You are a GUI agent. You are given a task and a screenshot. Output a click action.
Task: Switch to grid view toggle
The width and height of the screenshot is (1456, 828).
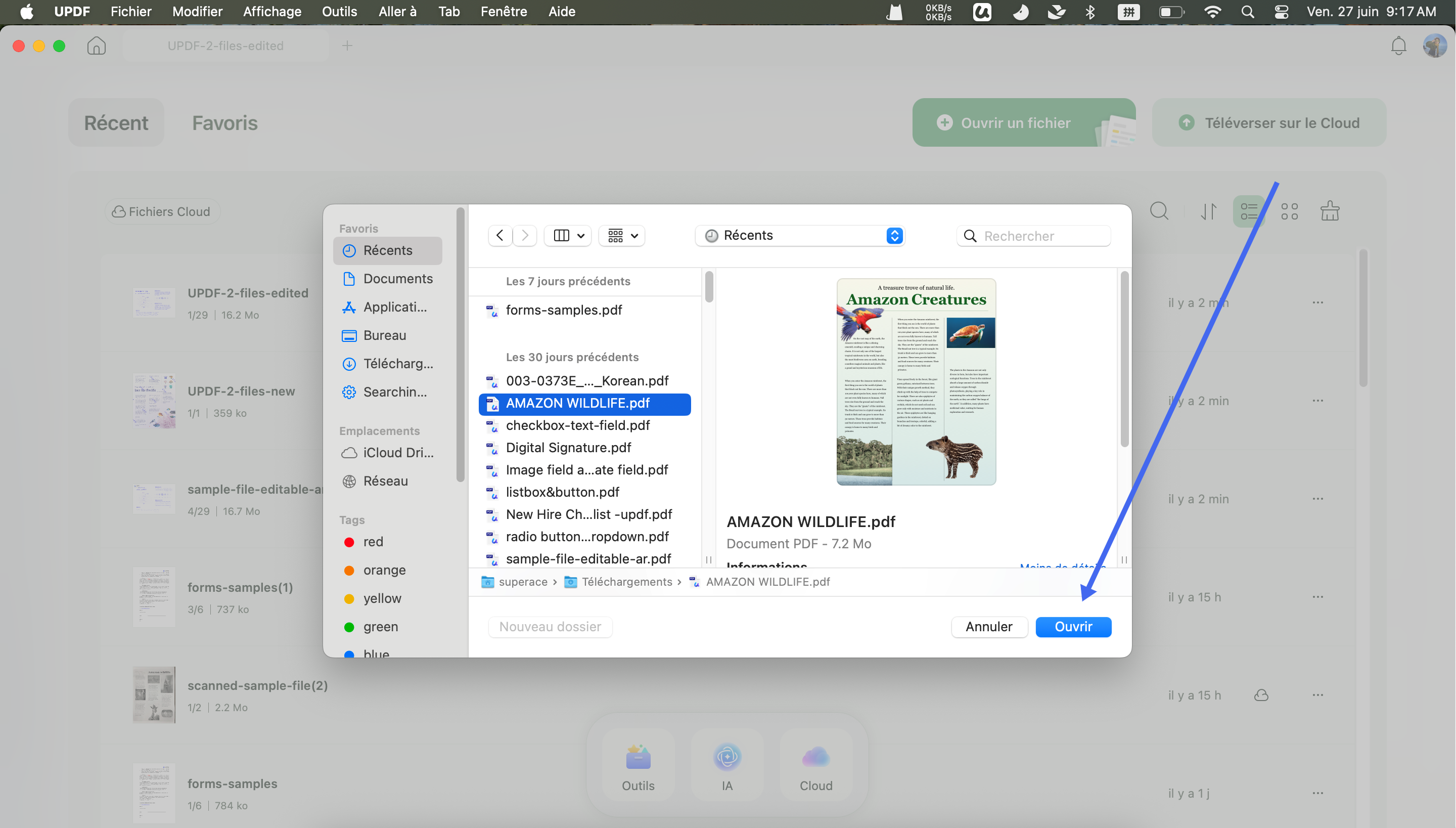(x=1289, y=211)
